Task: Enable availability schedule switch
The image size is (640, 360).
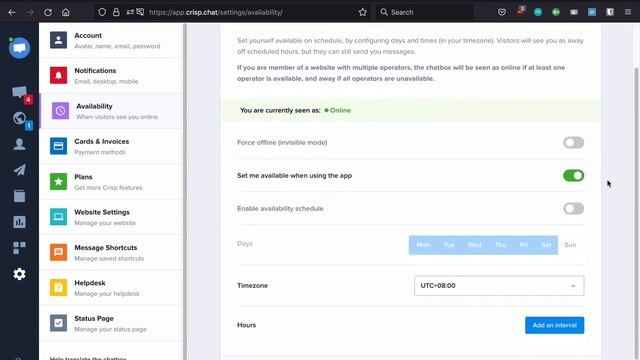Action: click(573, 209)
